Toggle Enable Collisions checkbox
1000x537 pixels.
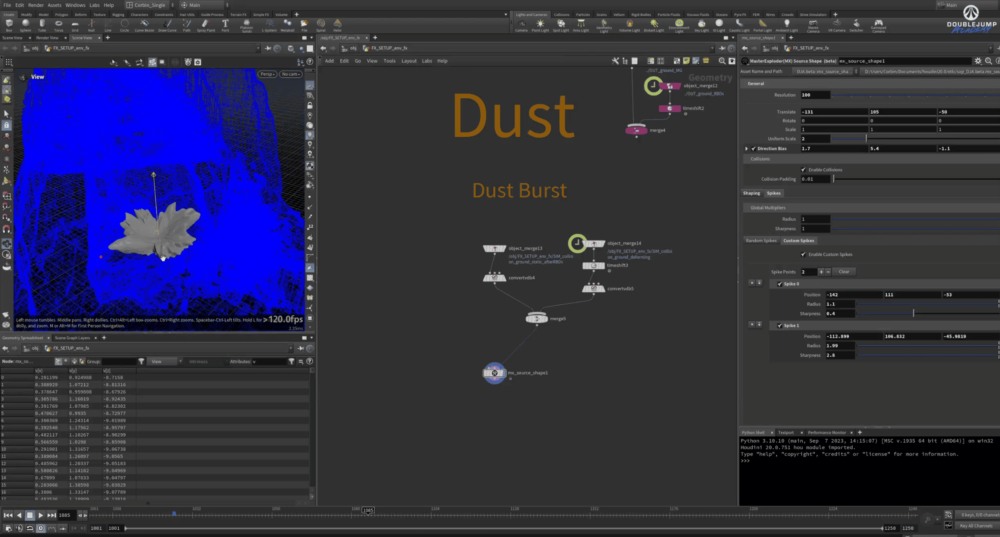tap(804, 170)
